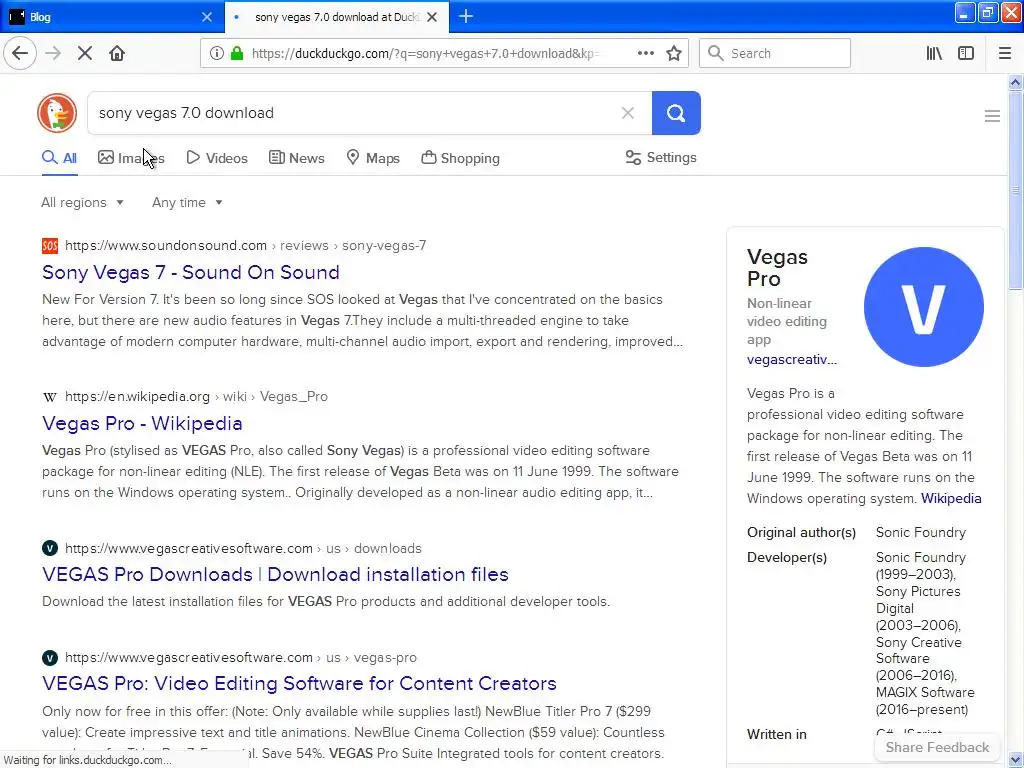
Task: Bookmark this page with the star icon
Action: [674, 54]
